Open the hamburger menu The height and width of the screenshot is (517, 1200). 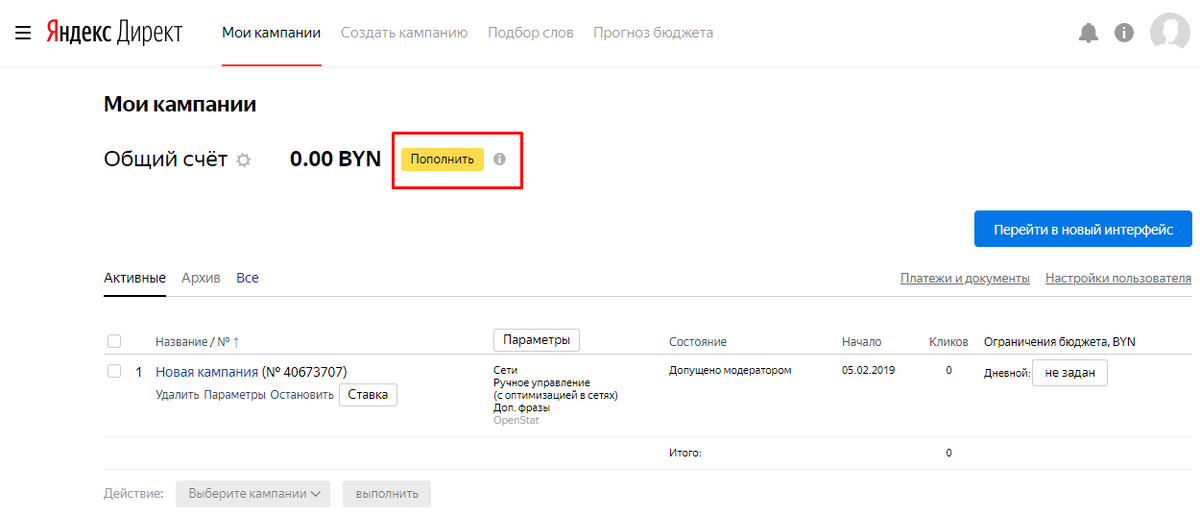tap(22, 33)
